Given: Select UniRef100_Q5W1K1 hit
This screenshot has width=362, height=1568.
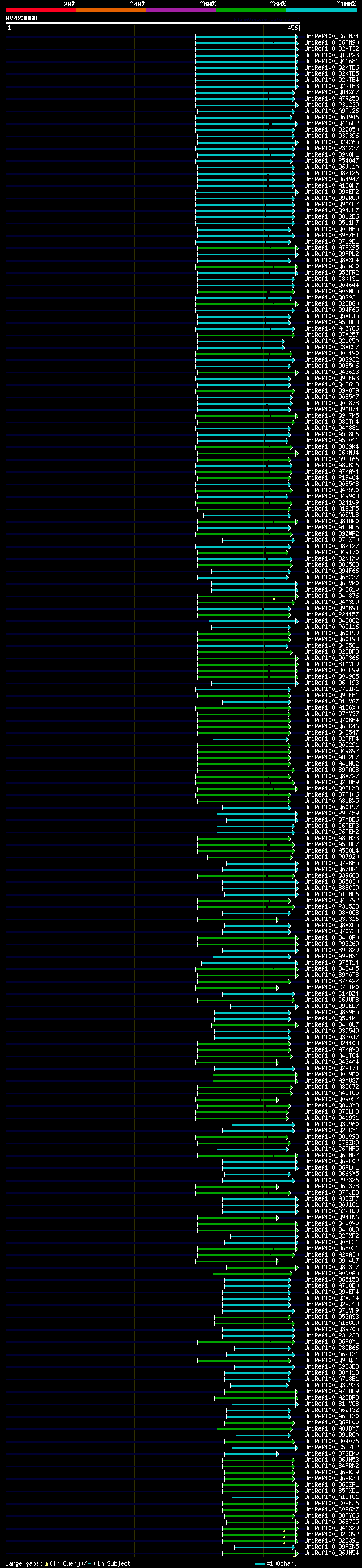Looking at the screenshot, I should point(331,1018).
